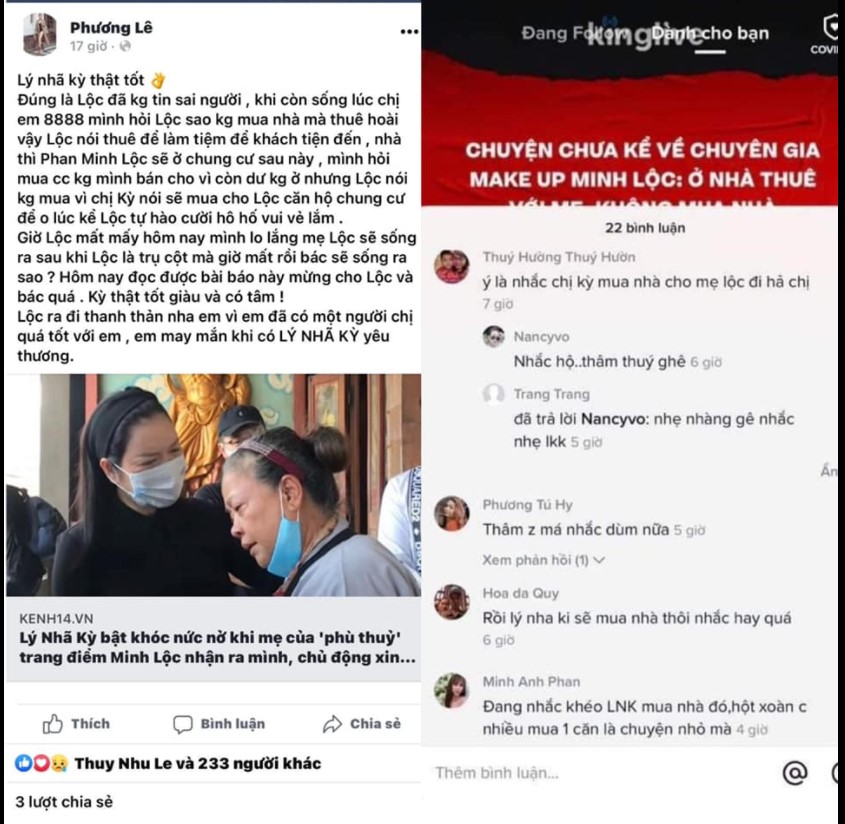Tap the Thích thumbs-up icon

point(52,724)
